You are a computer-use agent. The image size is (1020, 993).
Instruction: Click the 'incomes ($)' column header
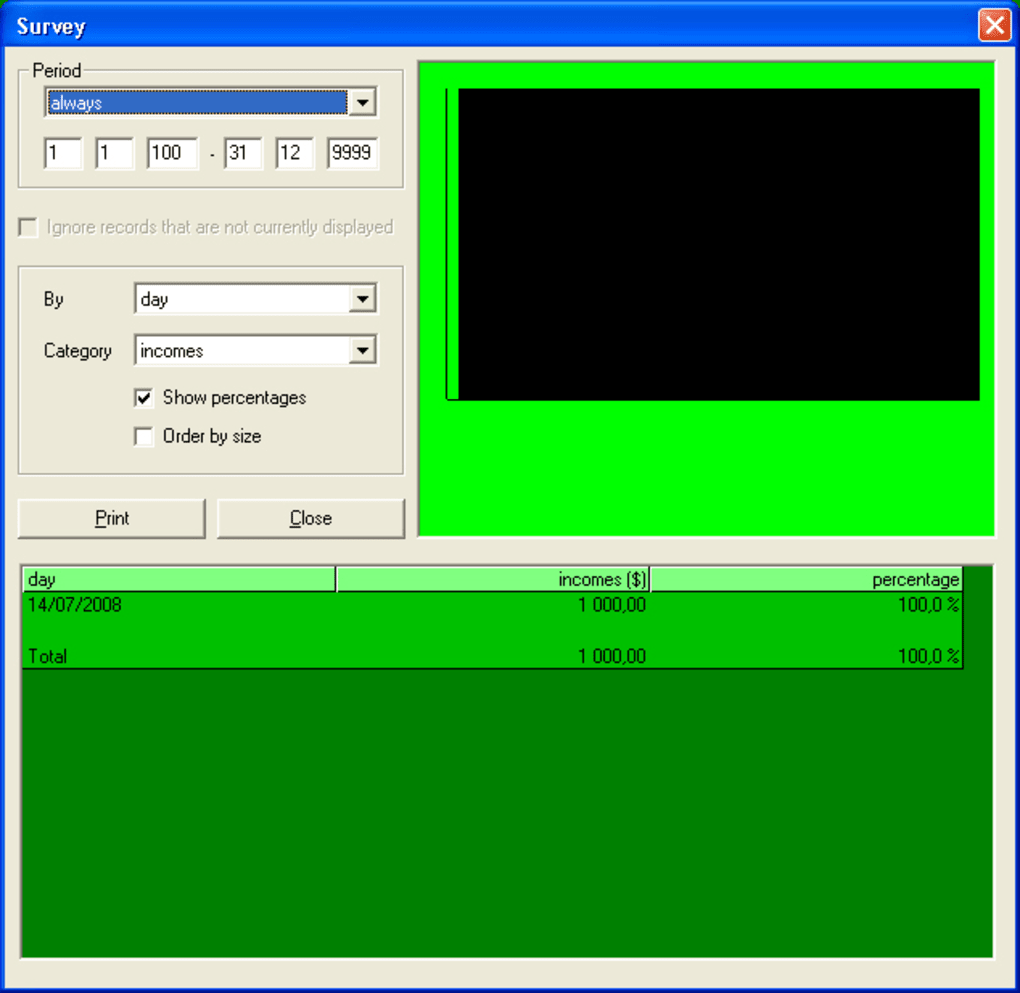click(492, 578)
